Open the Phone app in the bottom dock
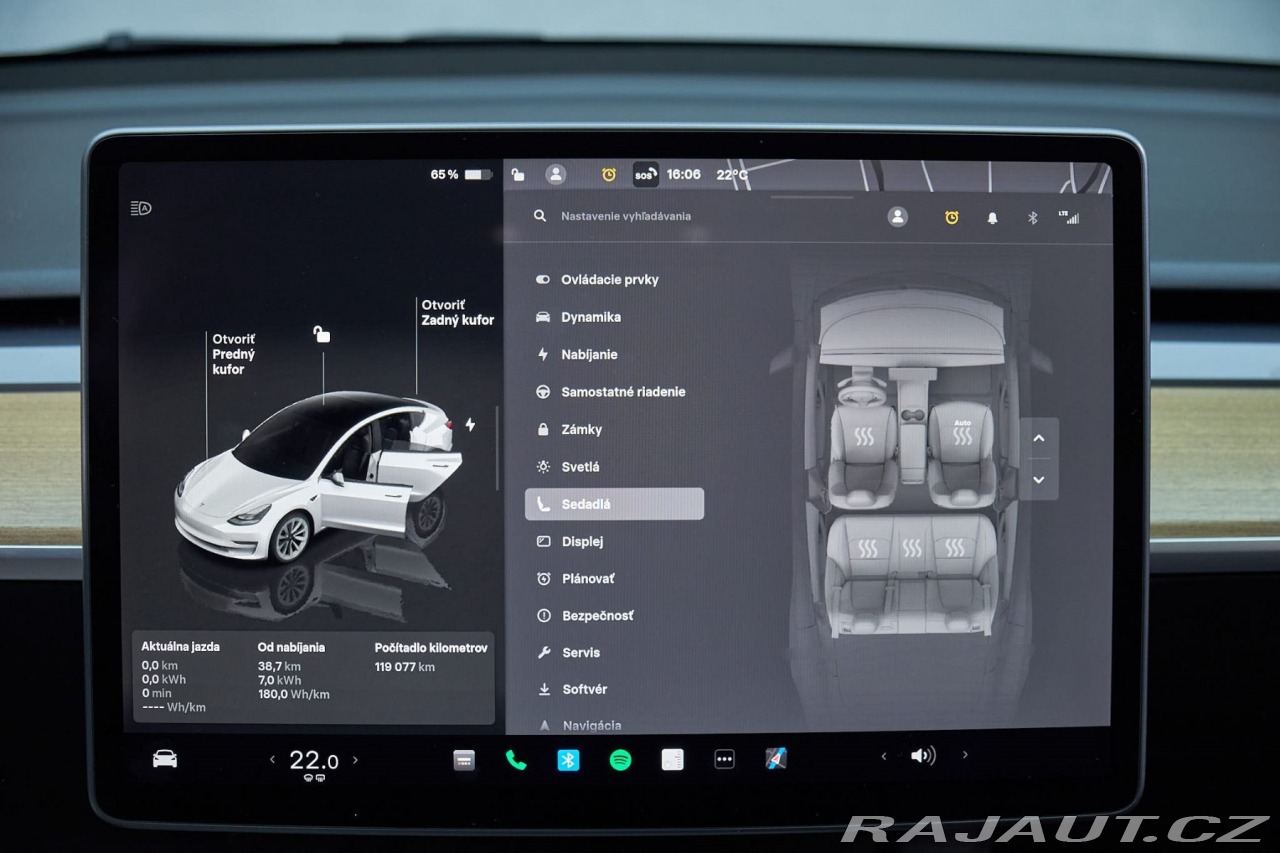 pos(516,760)
